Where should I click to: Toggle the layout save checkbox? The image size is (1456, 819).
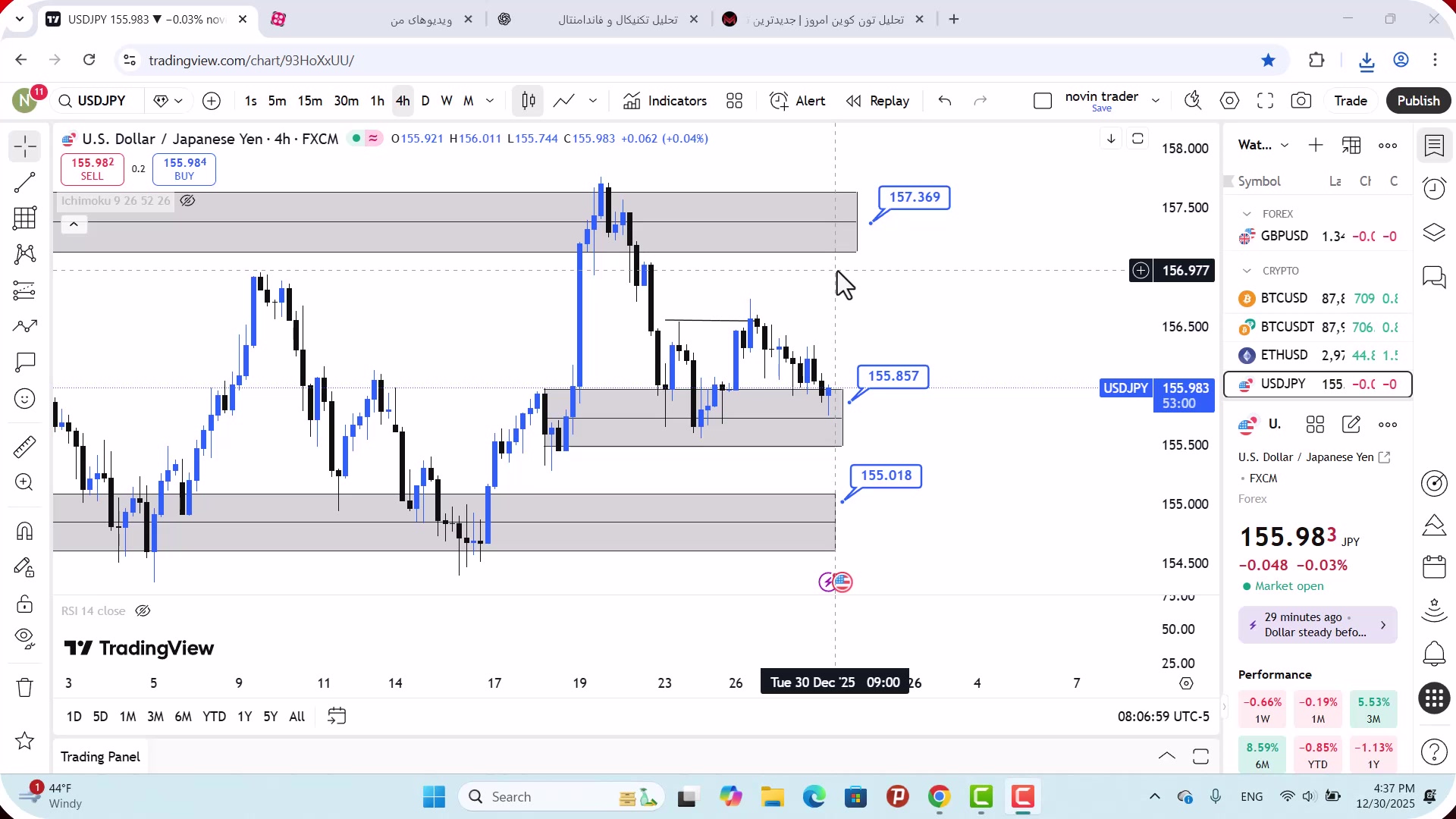[1043, 101]
